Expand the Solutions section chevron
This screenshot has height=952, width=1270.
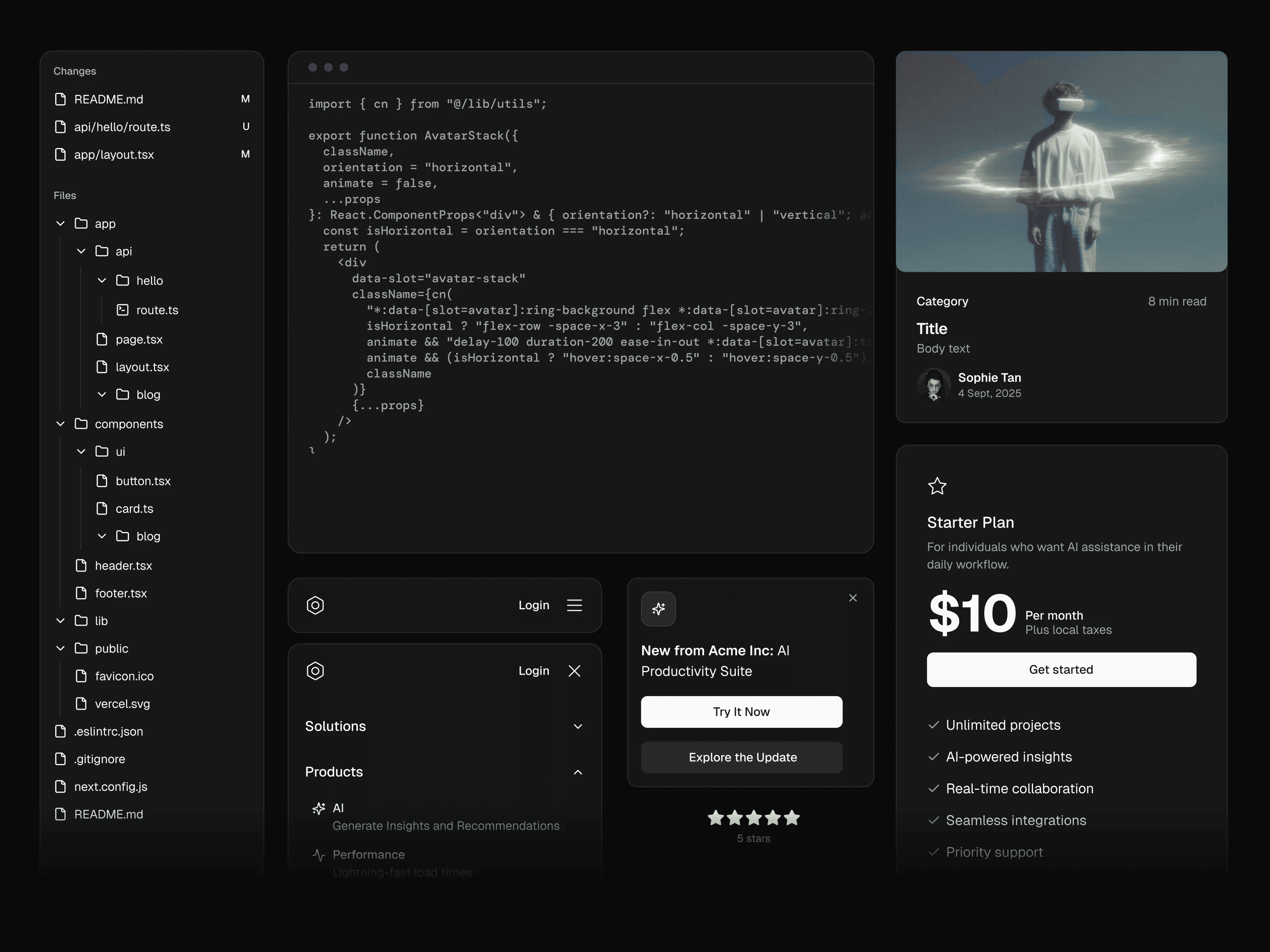pyautogui.click(x=577, y=726)
